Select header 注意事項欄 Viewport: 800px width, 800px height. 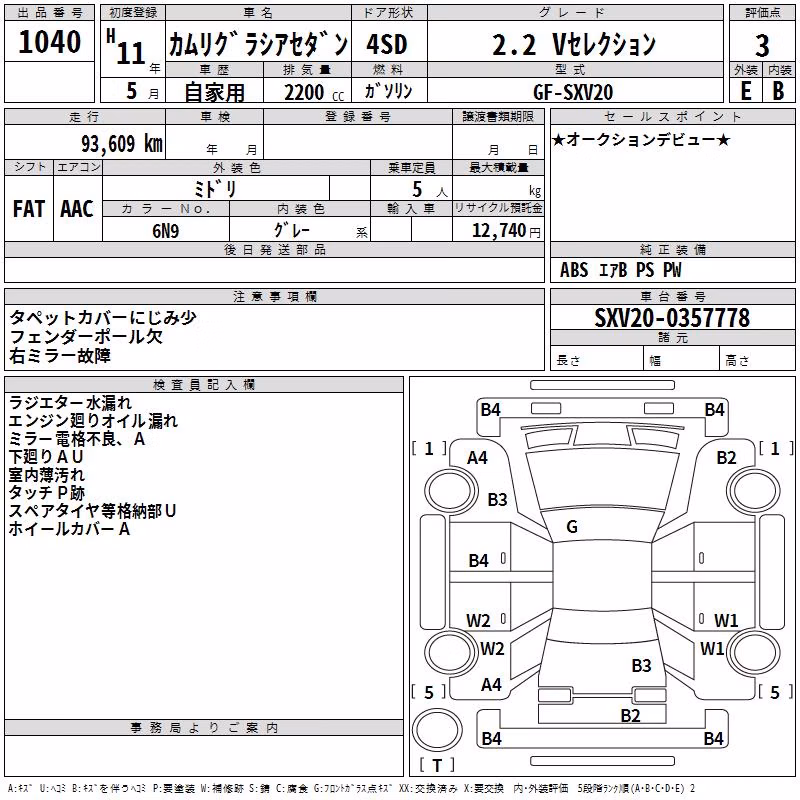274,296
